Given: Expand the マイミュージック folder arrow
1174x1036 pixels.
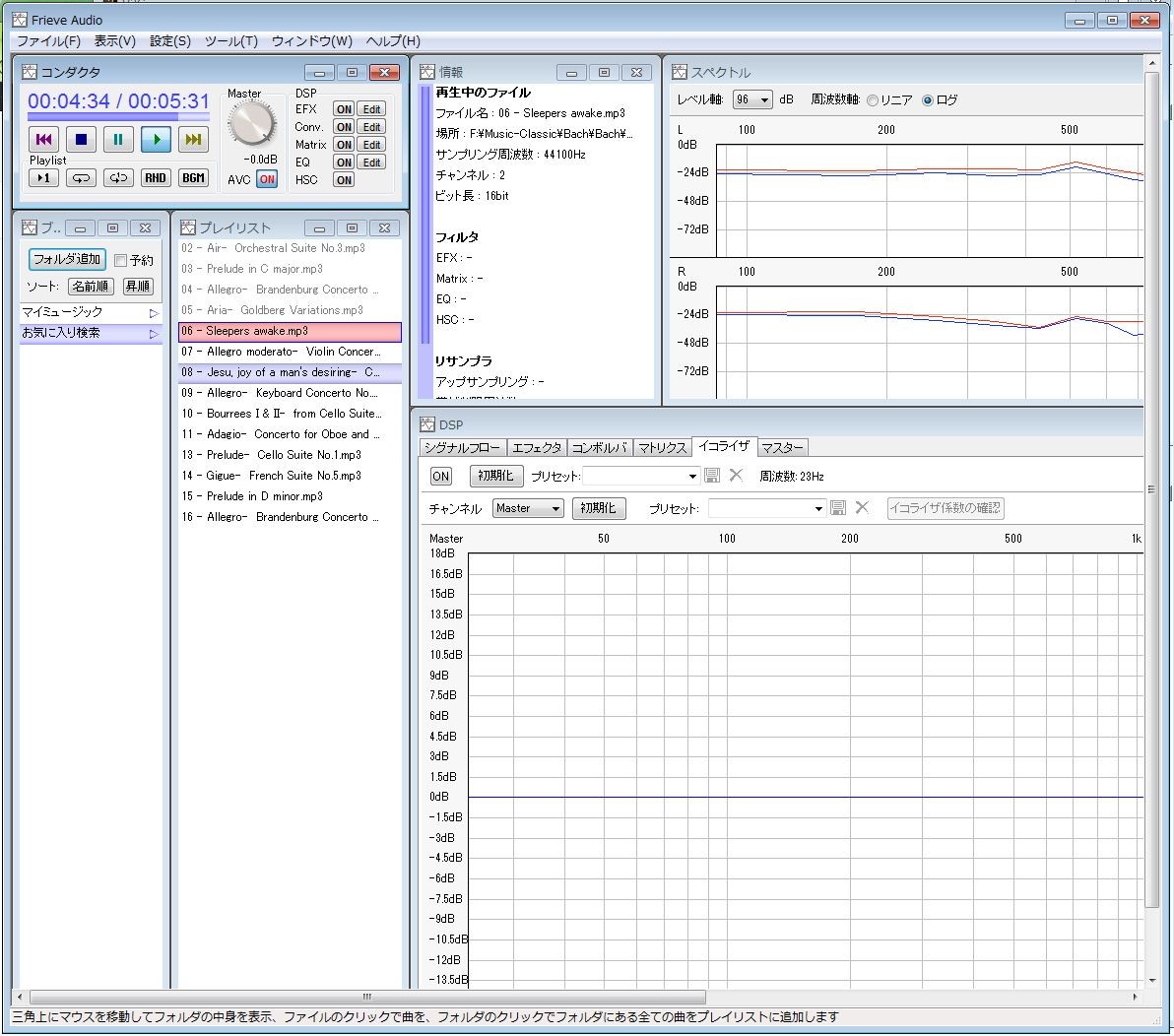Looking at the screenshot, I should pyautogui.click(x=154, y=313).
